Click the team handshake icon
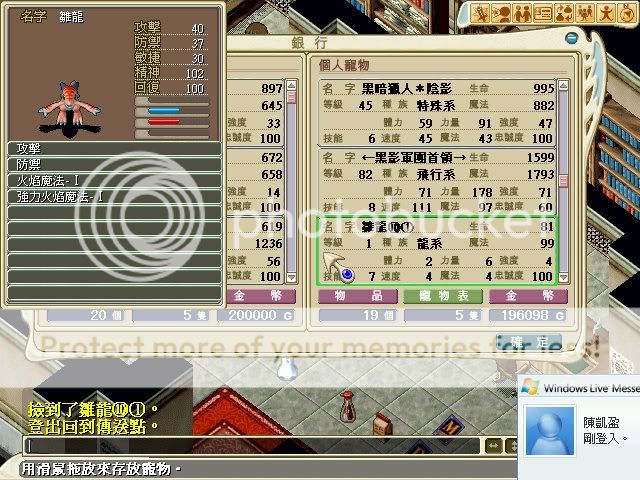Screen dimensions: 640x480 [x=523, y=13]
